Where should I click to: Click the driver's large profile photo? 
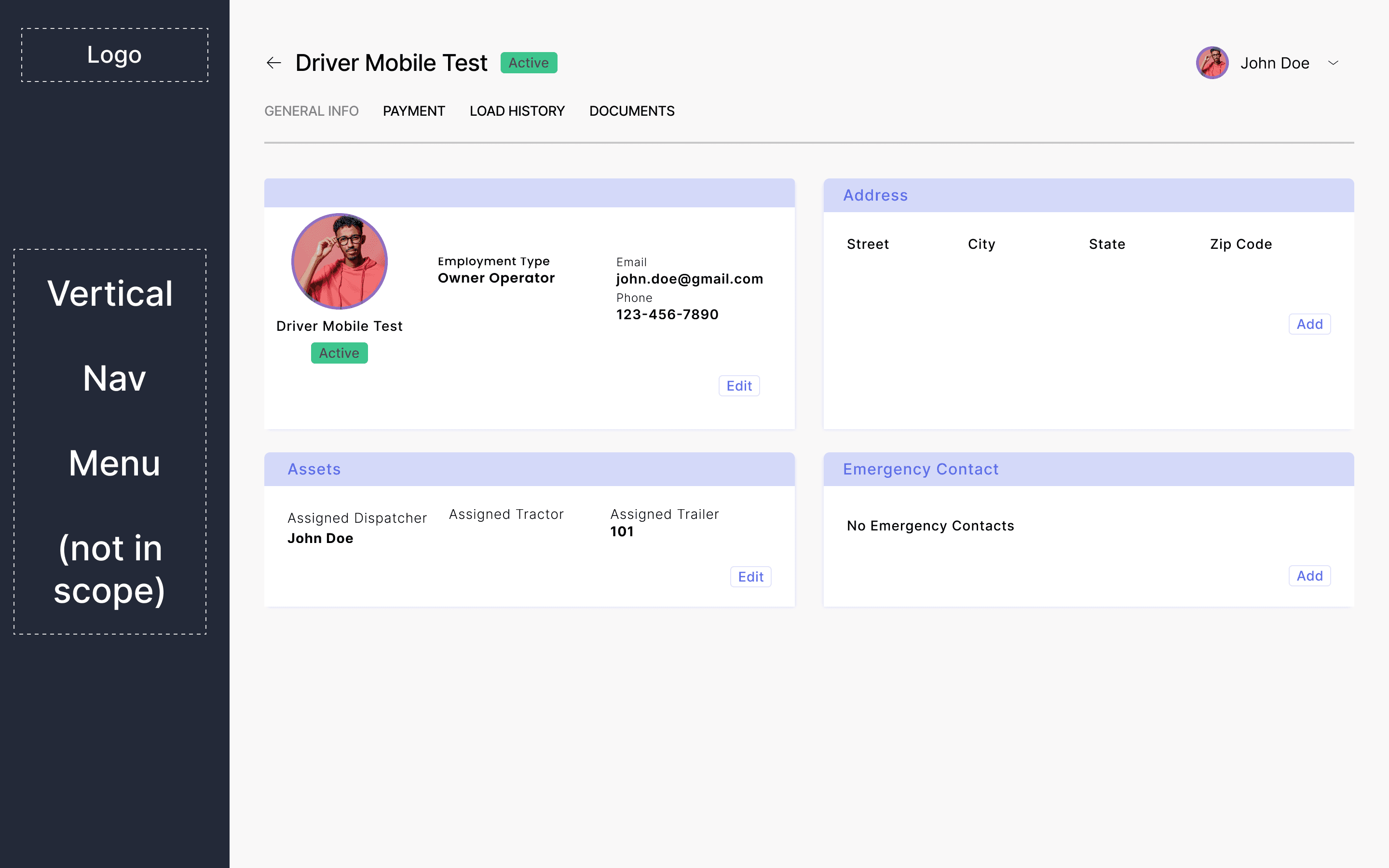click(339, 262)
